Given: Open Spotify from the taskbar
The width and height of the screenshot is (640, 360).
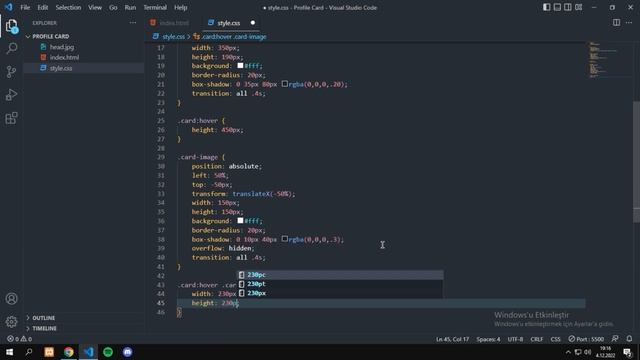Looking at the screenshot, I should (x=108, y=352).
